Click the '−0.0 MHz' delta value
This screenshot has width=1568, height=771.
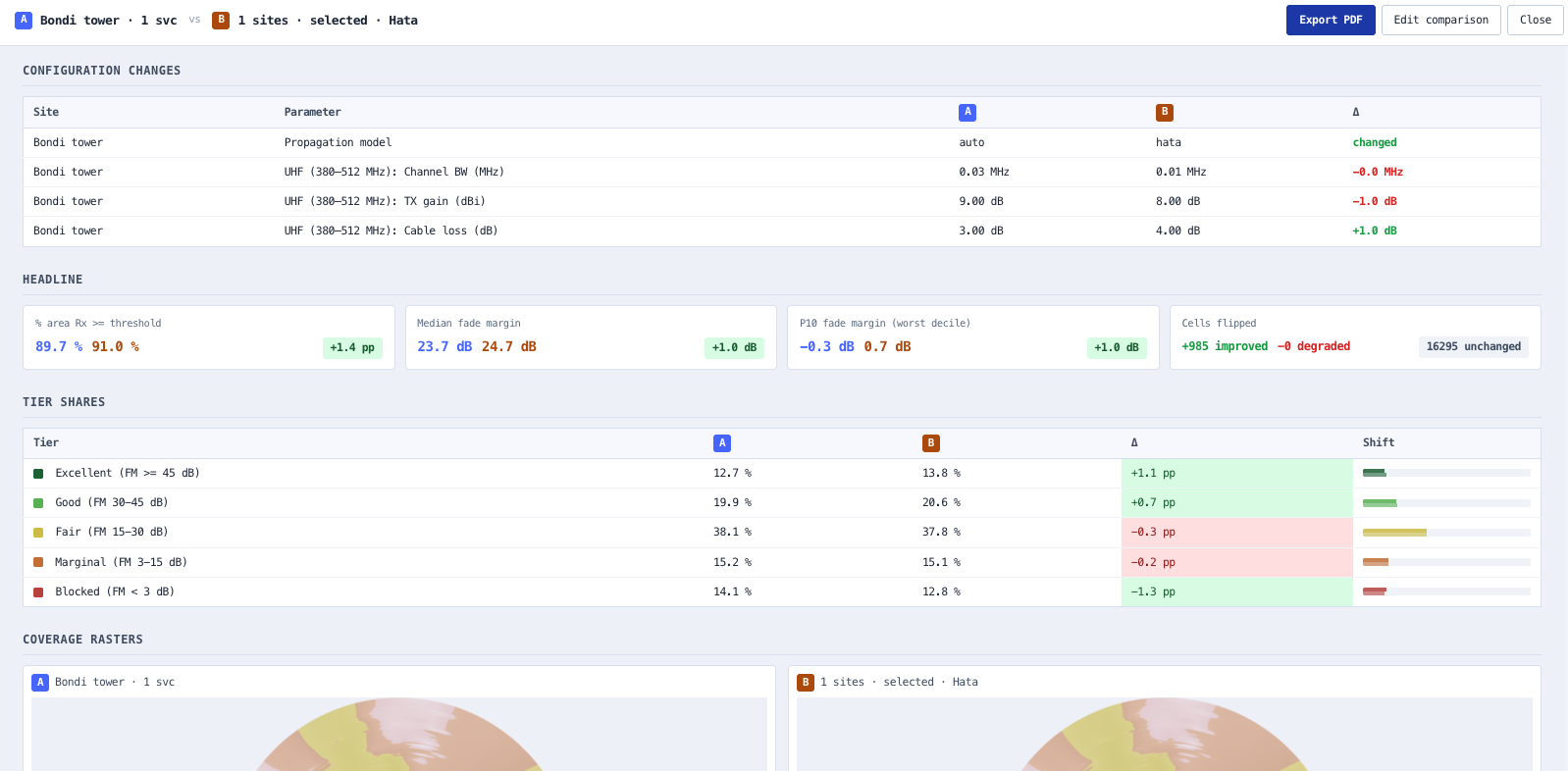[x=1378, y=172]
